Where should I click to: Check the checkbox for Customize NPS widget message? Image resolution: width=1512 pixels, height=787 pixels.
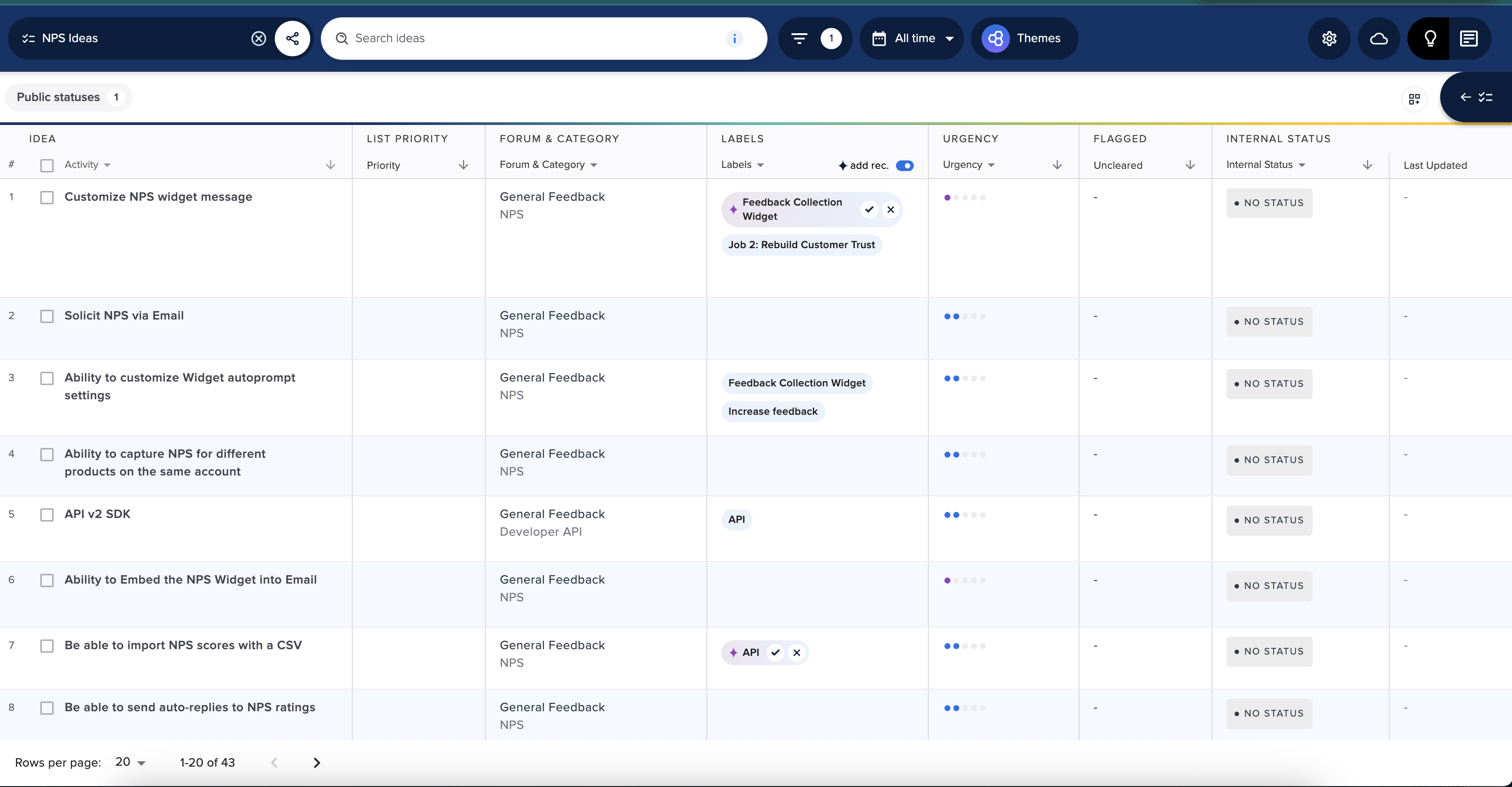(47, 198)
